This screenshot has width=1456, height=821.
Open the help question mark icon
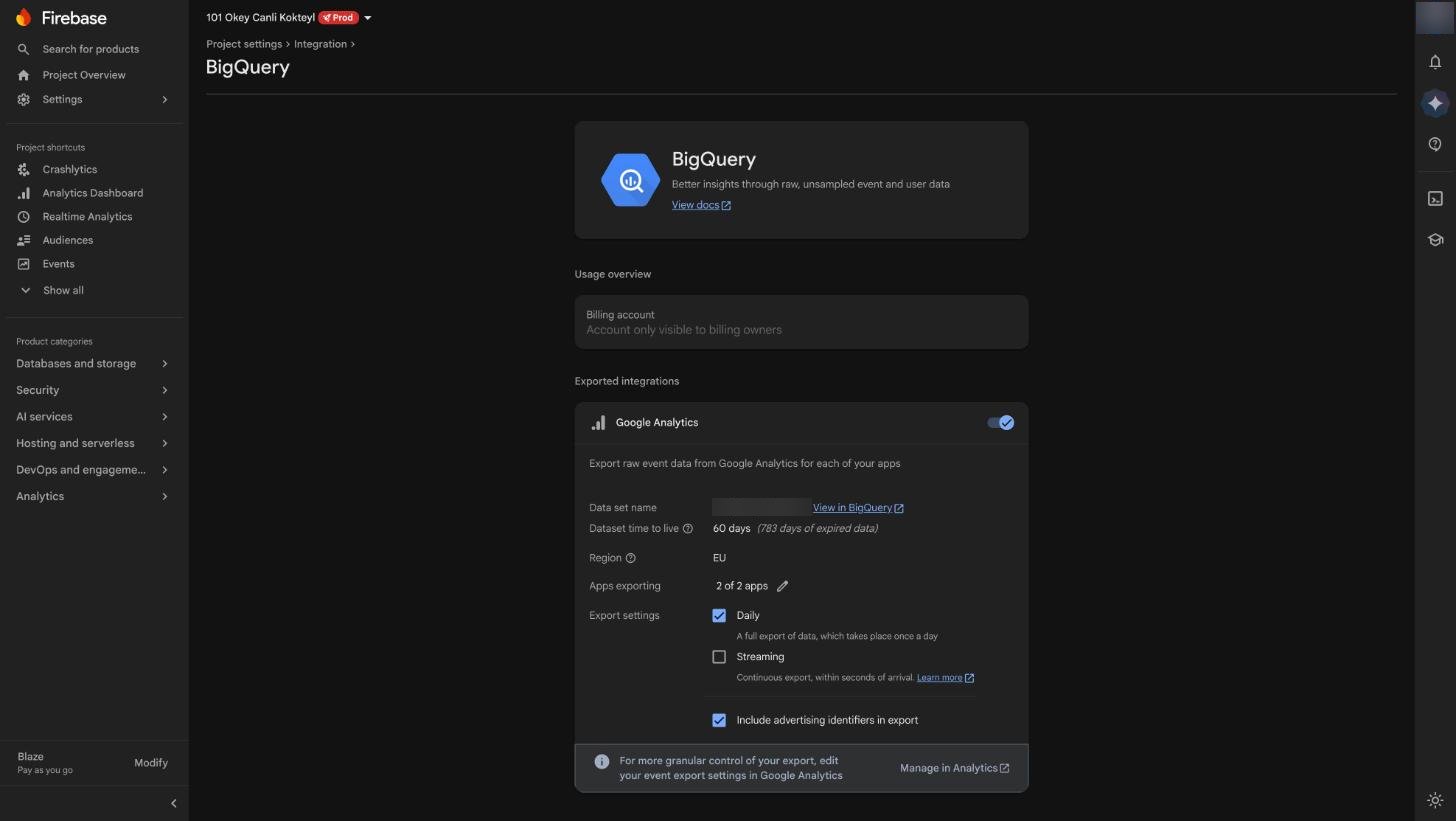pos(1435,144)
